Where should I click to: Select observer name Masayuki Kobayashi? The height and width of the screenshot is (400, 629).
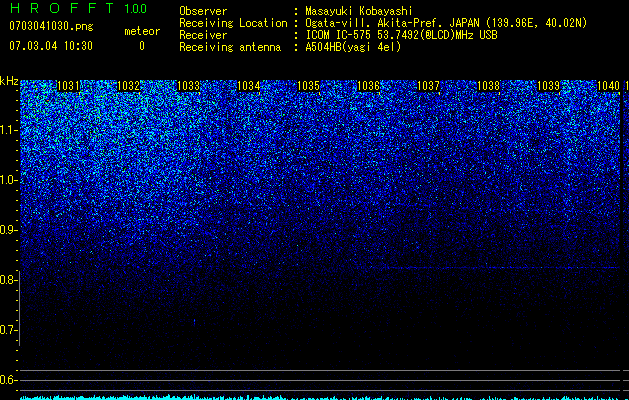359,11
